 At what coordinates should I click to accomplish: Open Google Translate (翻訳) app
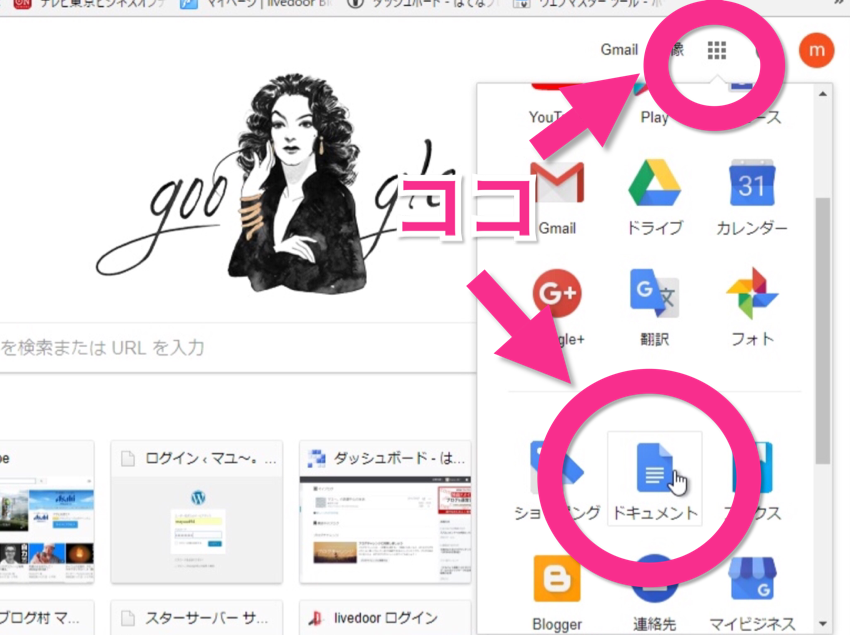pos(654,307)
